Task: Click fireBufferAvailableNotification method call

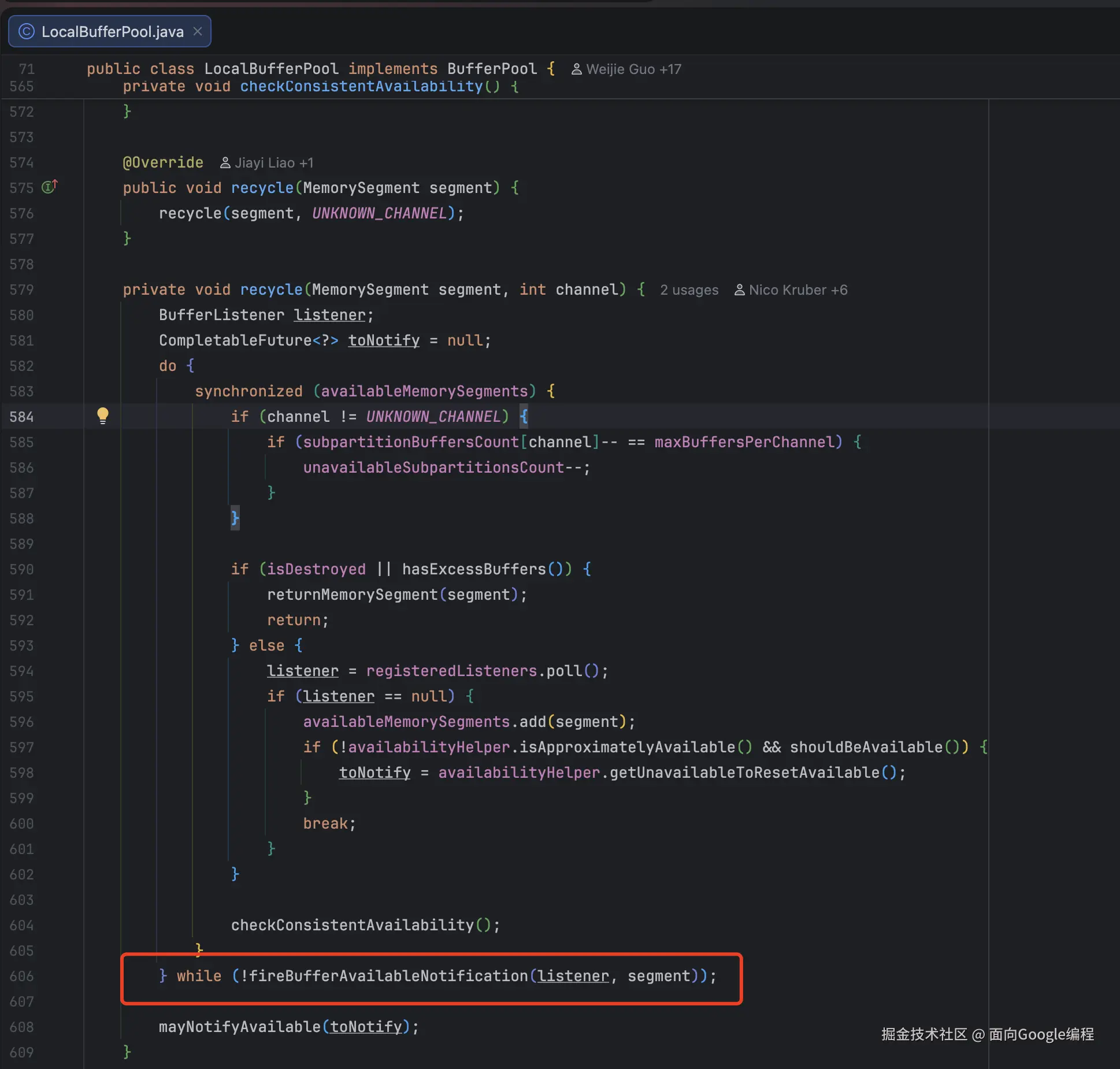Action: point(388,976)
